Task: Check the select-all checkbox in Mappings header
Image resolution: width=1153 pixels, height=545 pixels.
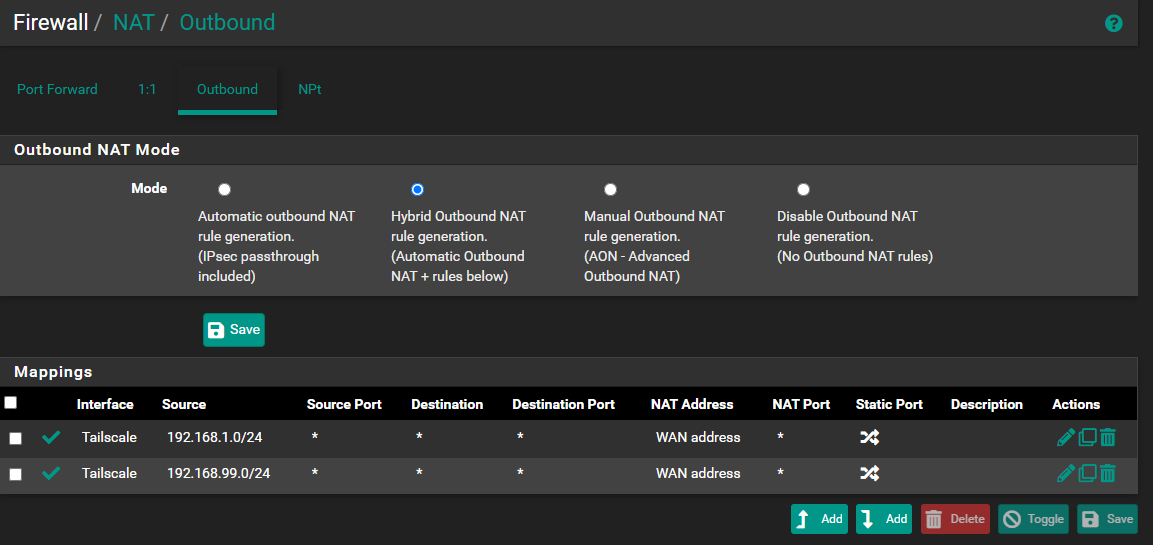Action: pyautogui.click(x=11, y=403)
